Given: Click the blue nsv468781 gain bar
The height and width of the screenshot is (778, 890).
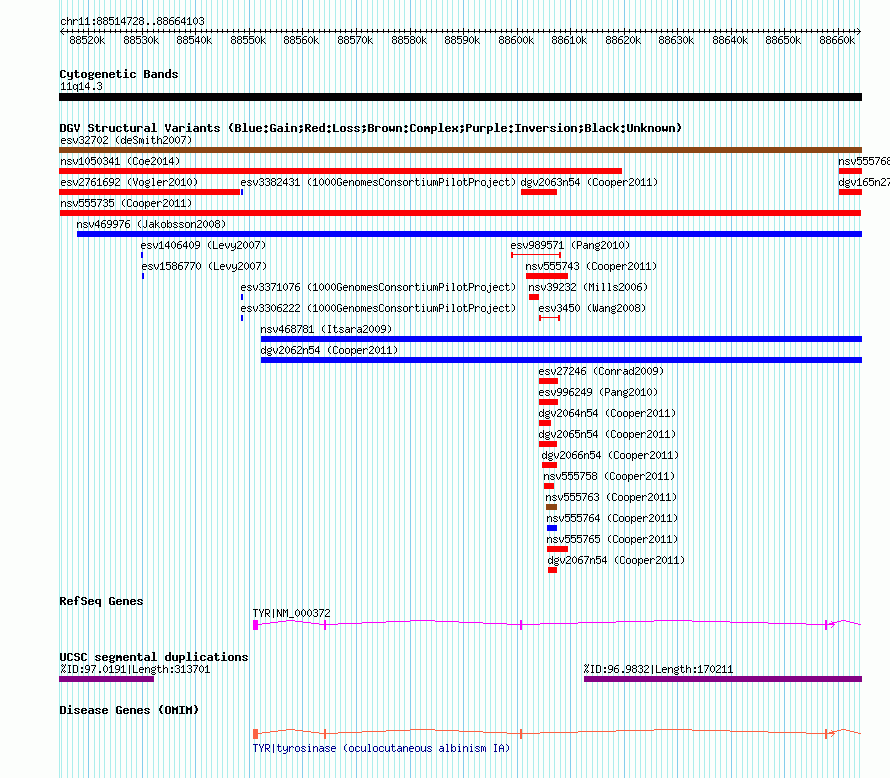Looking at the screenshot, I should (x=561, y=339).
